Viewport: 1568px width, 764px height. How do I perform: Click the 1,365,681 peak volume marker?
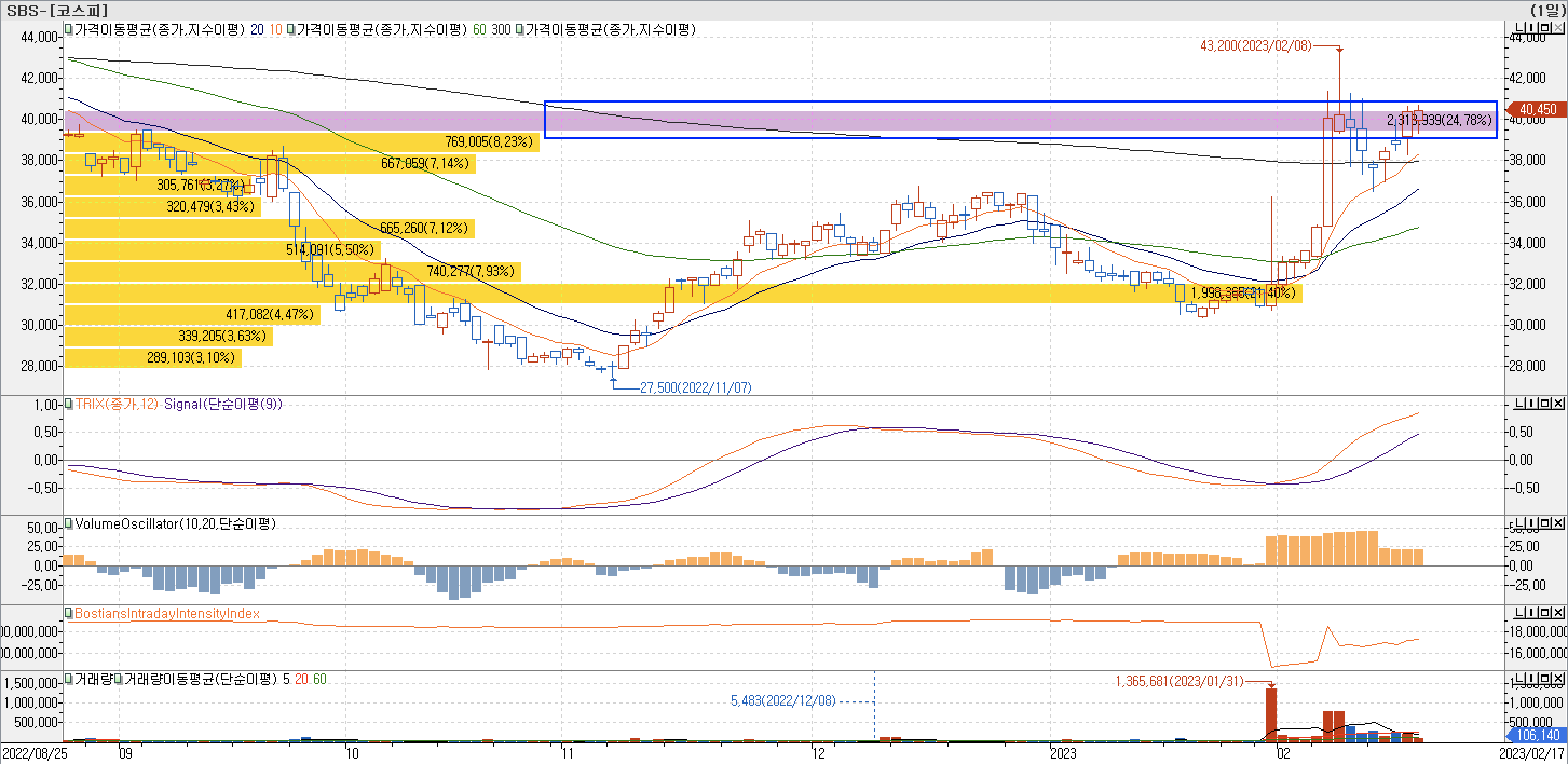point(1179,681)
